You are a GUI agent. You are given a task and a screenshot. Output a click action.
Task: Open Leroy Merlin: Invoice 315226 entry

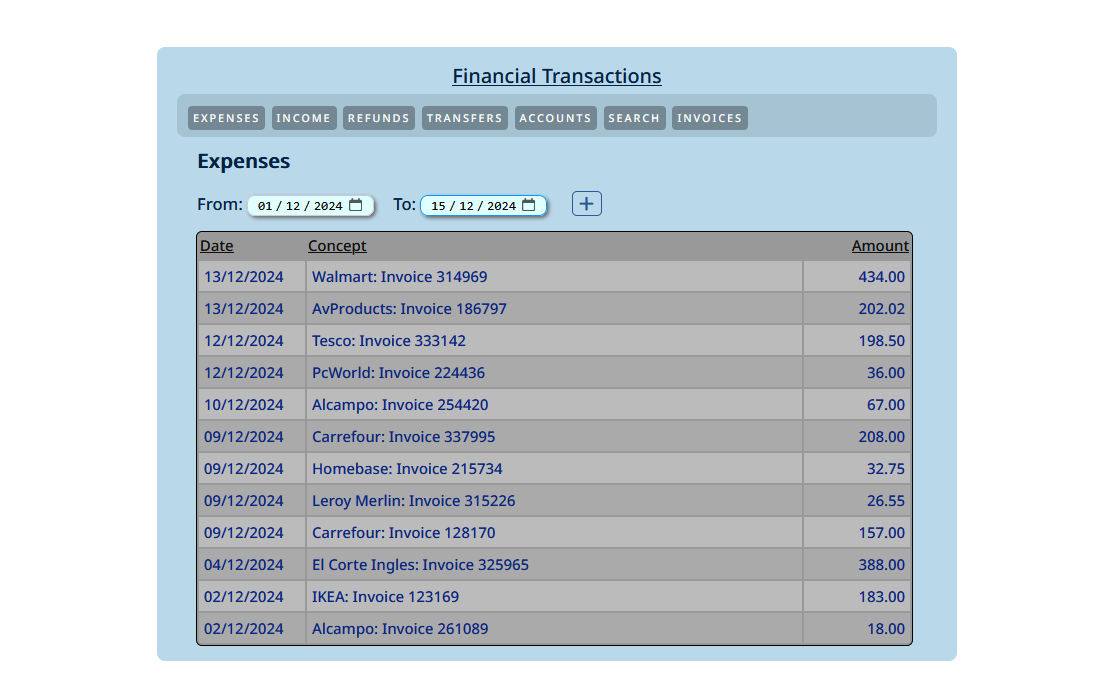coord(413,501)
